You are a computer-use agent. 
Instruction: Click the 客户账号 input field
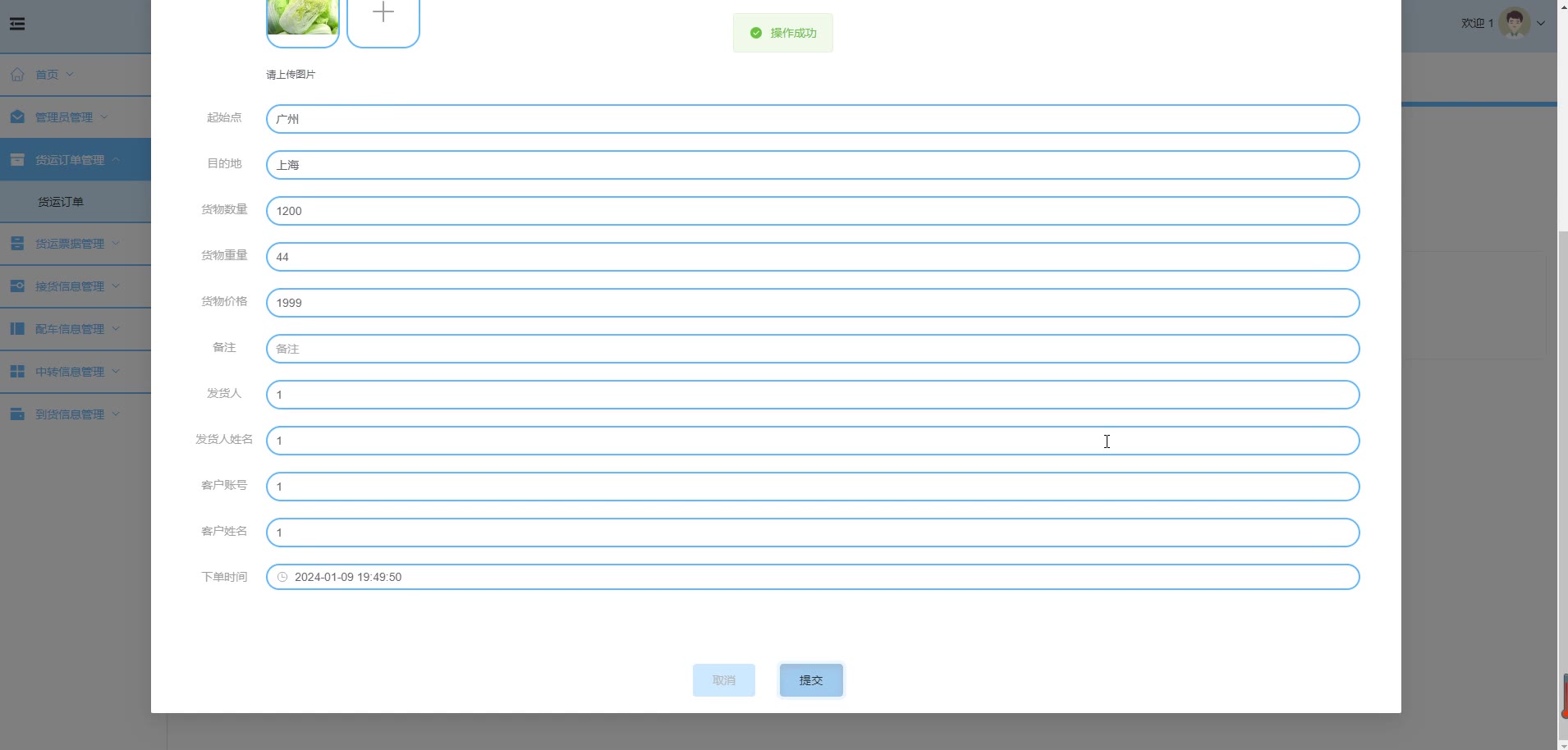pos(813,487)
